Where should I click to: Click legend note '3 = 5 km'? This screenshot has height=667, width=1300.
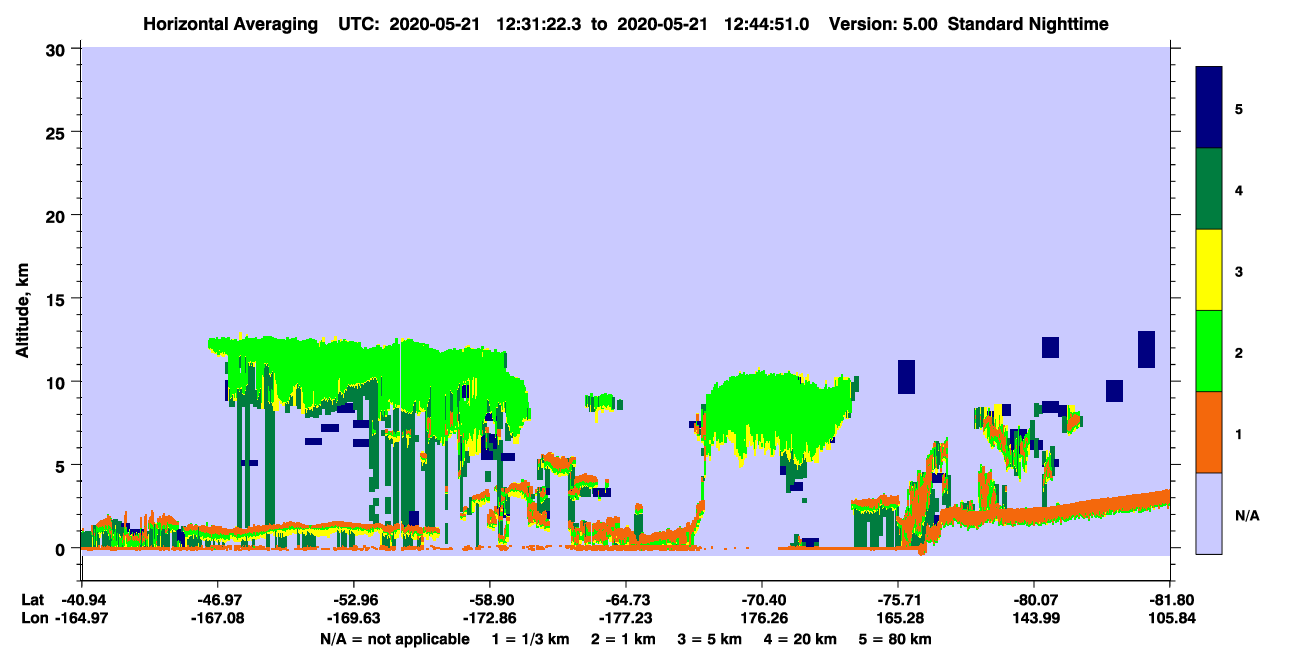pos(709,638)
